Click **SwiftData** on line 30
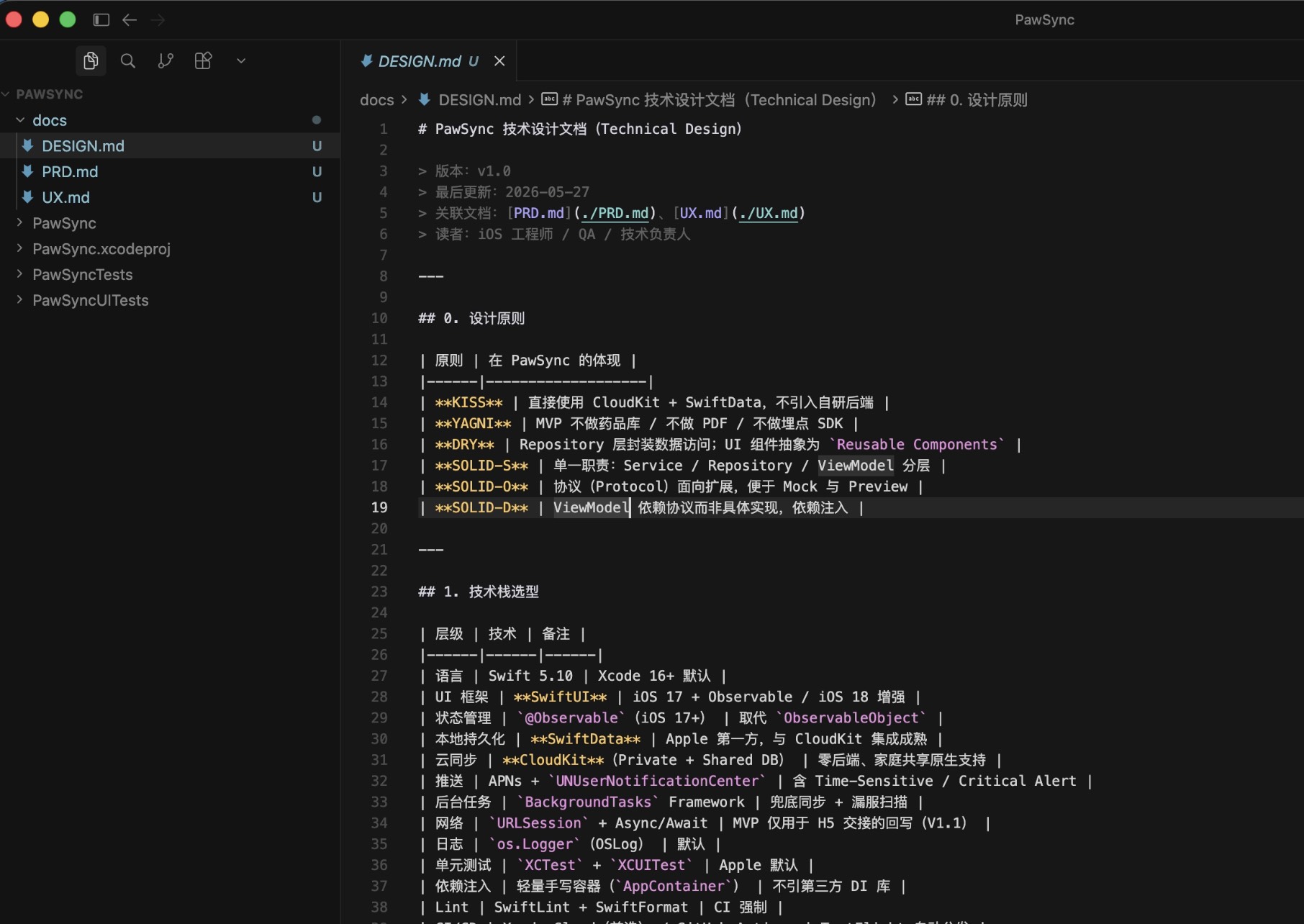 point(585,738)
